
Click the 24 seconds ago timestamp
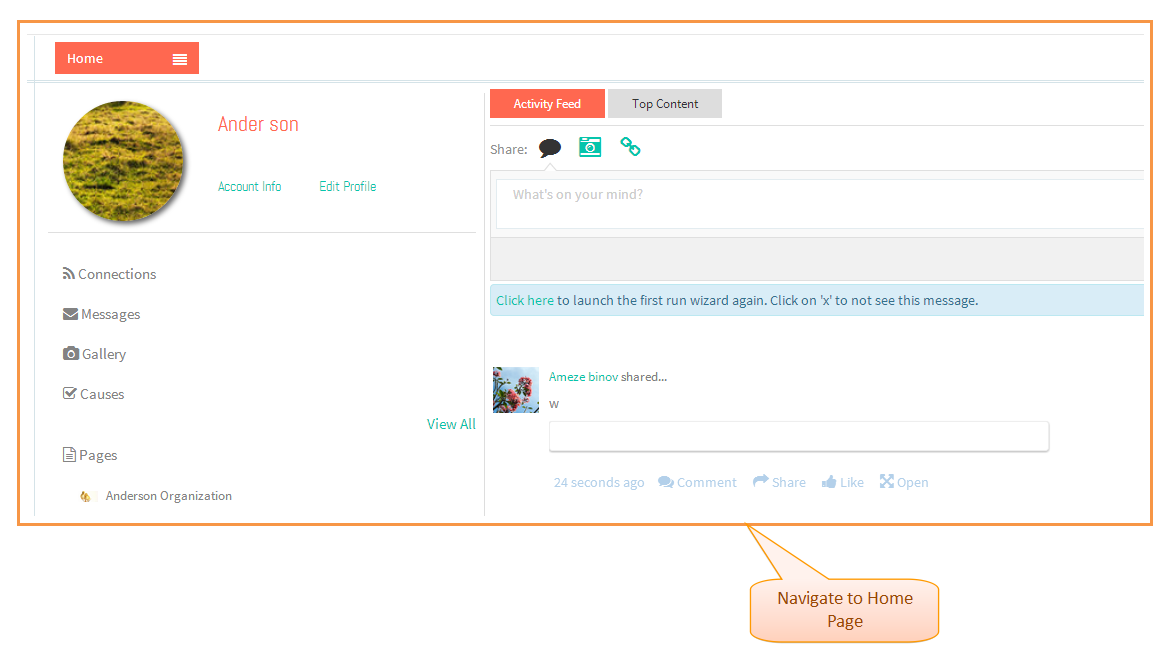coord(599,483)
